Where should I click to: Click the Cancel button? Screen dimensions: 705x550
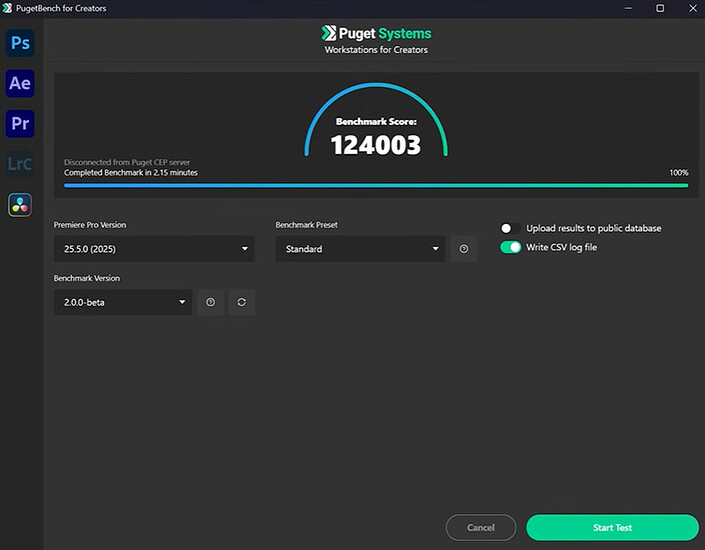[x=480, y=527]
